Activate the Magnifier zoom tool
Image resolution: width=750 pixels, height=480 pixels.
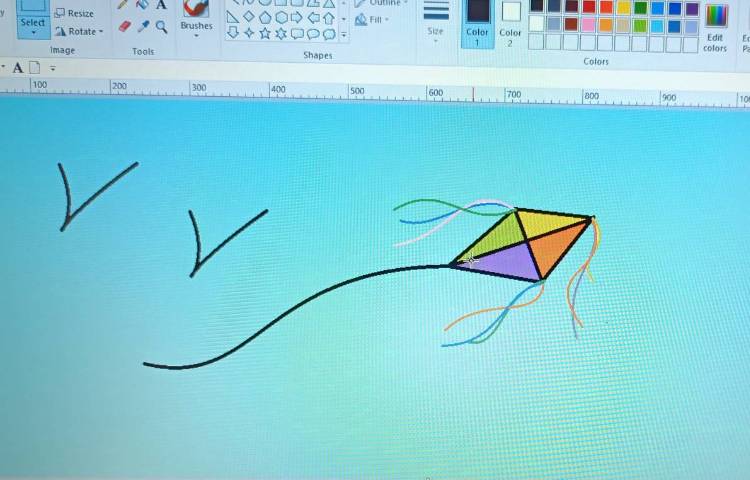click(161, 27)
